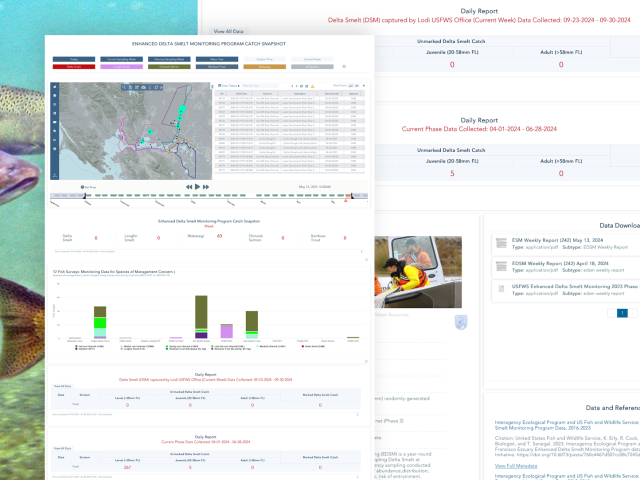Click the magnifier search icon in the map toolbar
The height and width of the screenshot is (480, 640).
(x=124, y=87)
